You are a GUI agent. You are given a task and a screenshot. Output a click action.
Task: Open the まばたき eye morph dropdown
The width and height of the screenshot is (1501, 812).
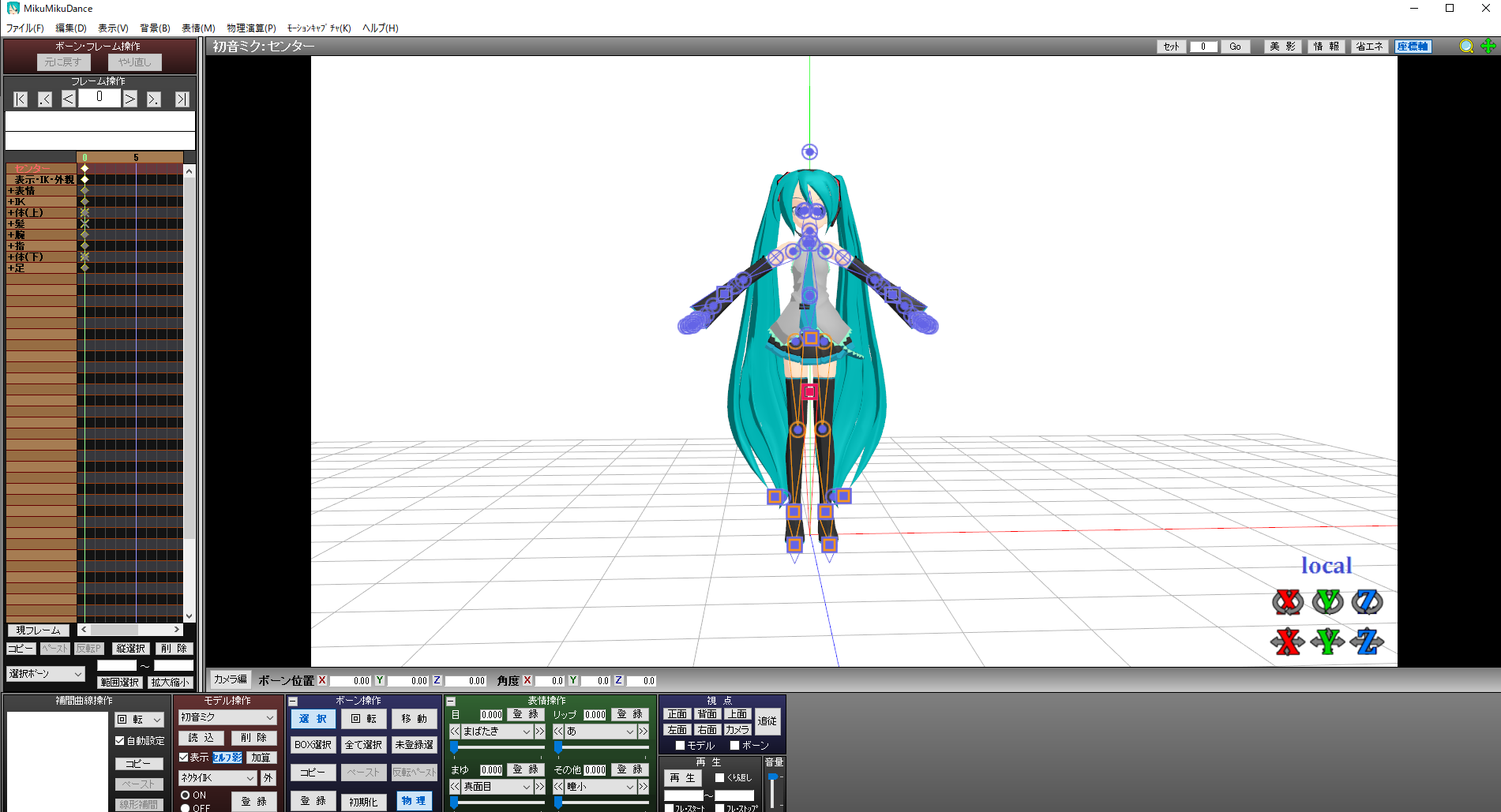tap(497, 732)
